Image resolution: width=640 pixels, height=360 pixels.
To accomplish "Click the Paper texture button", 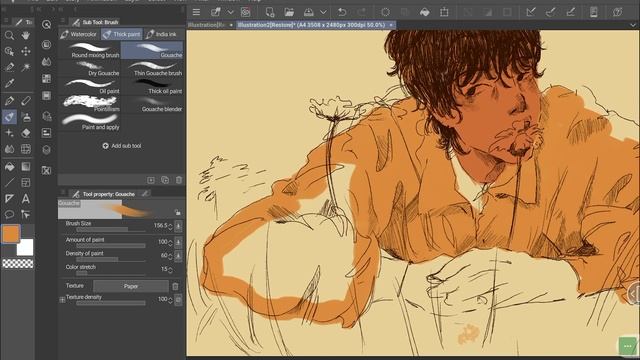I will (131, 286).
